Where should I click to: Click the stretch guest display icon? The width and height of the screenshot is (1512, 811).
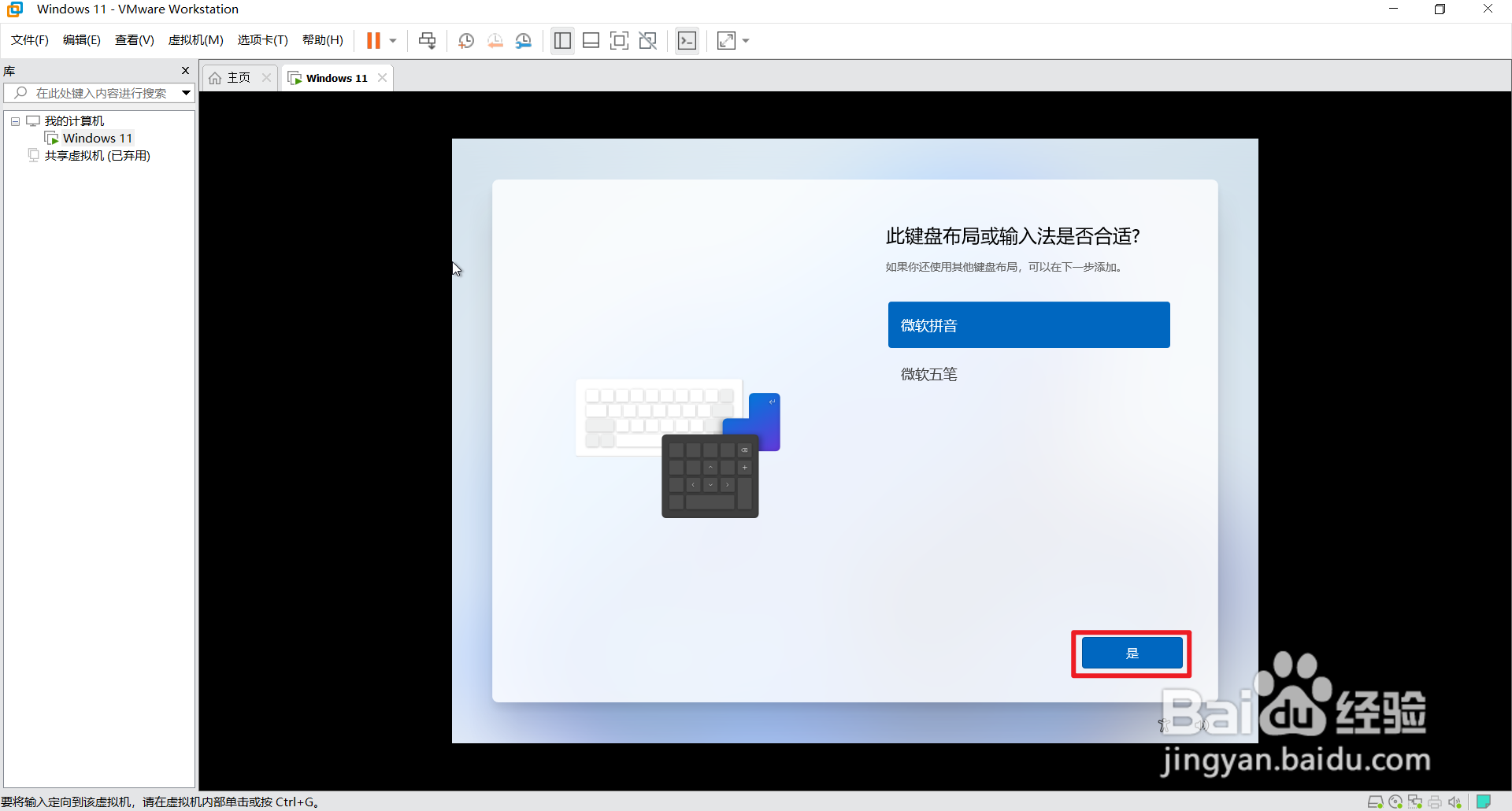tap(726, 40)
